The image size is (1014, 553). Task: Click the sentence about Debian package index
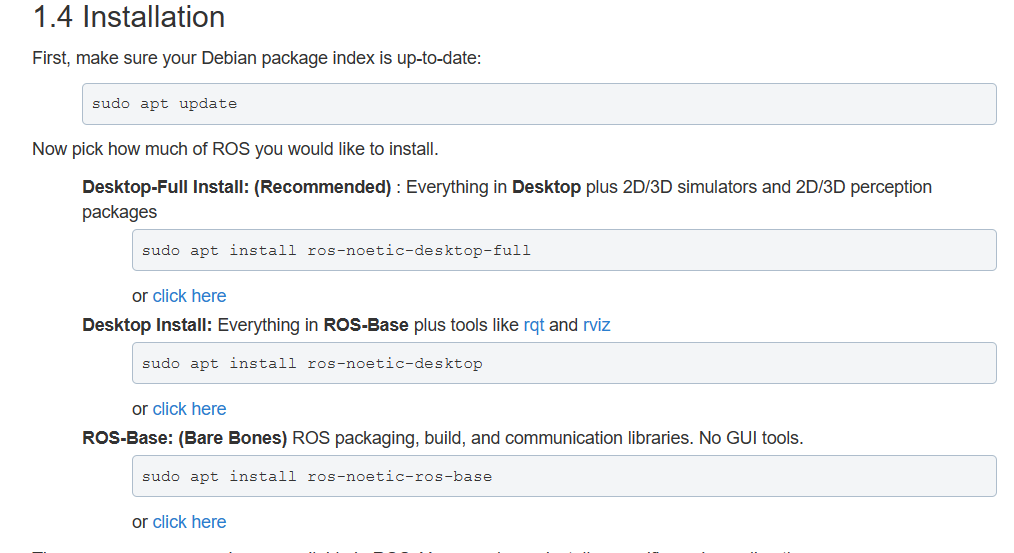coord(257,58)
